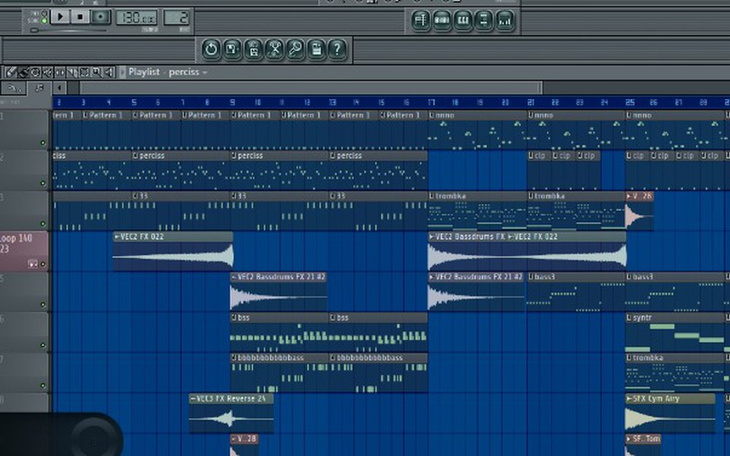The width and height of the screenshot is (730, 456).
Task: Click the Record button in transport
Action: click(x=101, y=17)
